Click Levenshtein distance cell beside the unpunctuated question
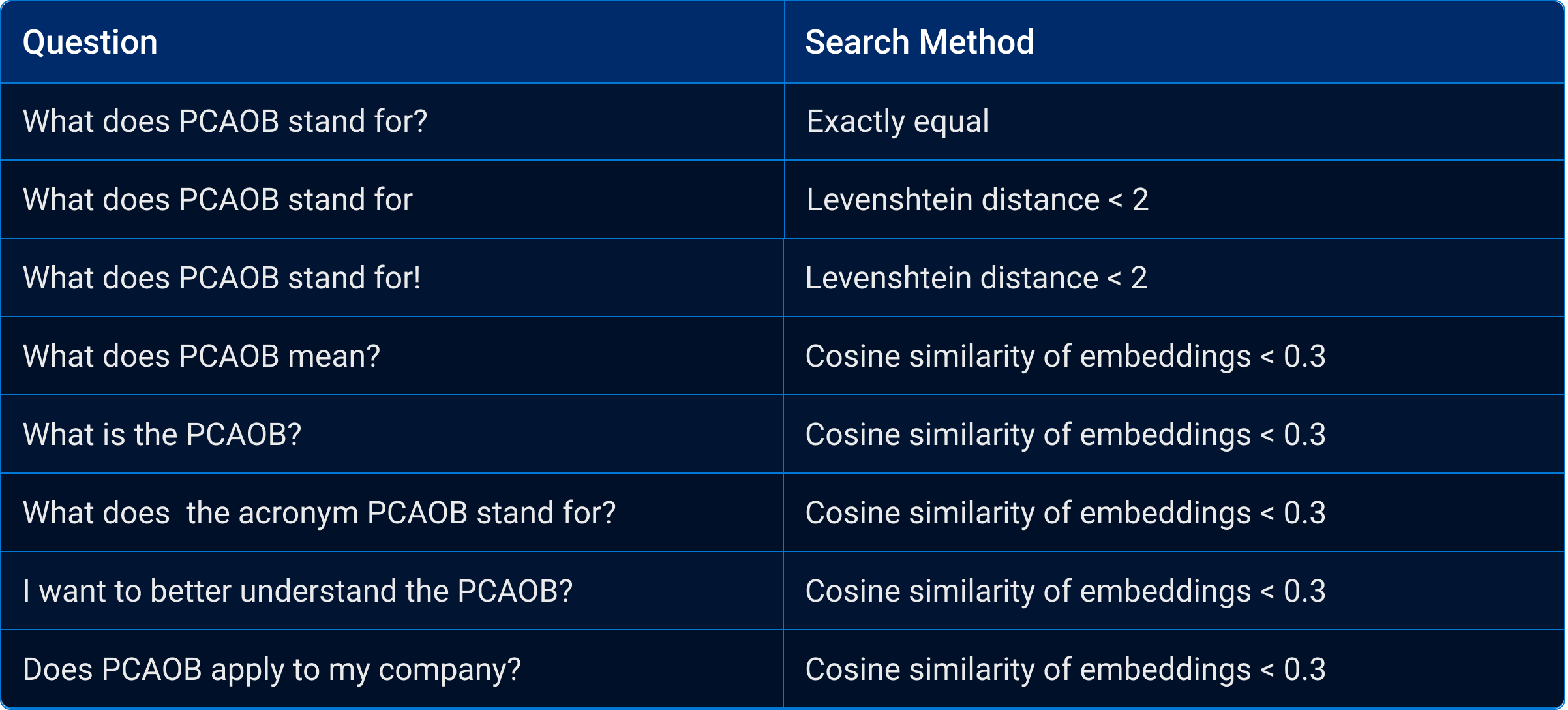 1175,200
